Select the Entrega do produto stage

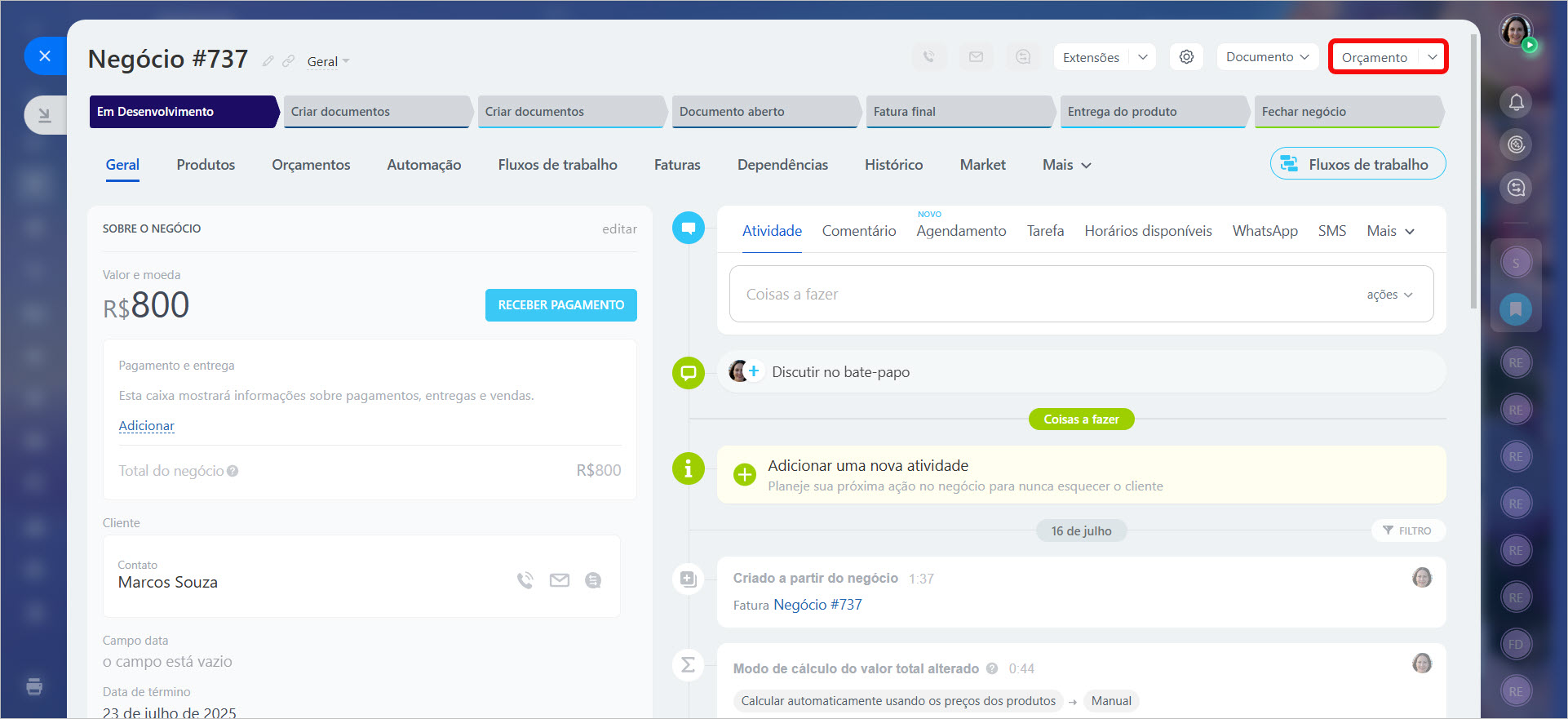(x=1154, y=112)
